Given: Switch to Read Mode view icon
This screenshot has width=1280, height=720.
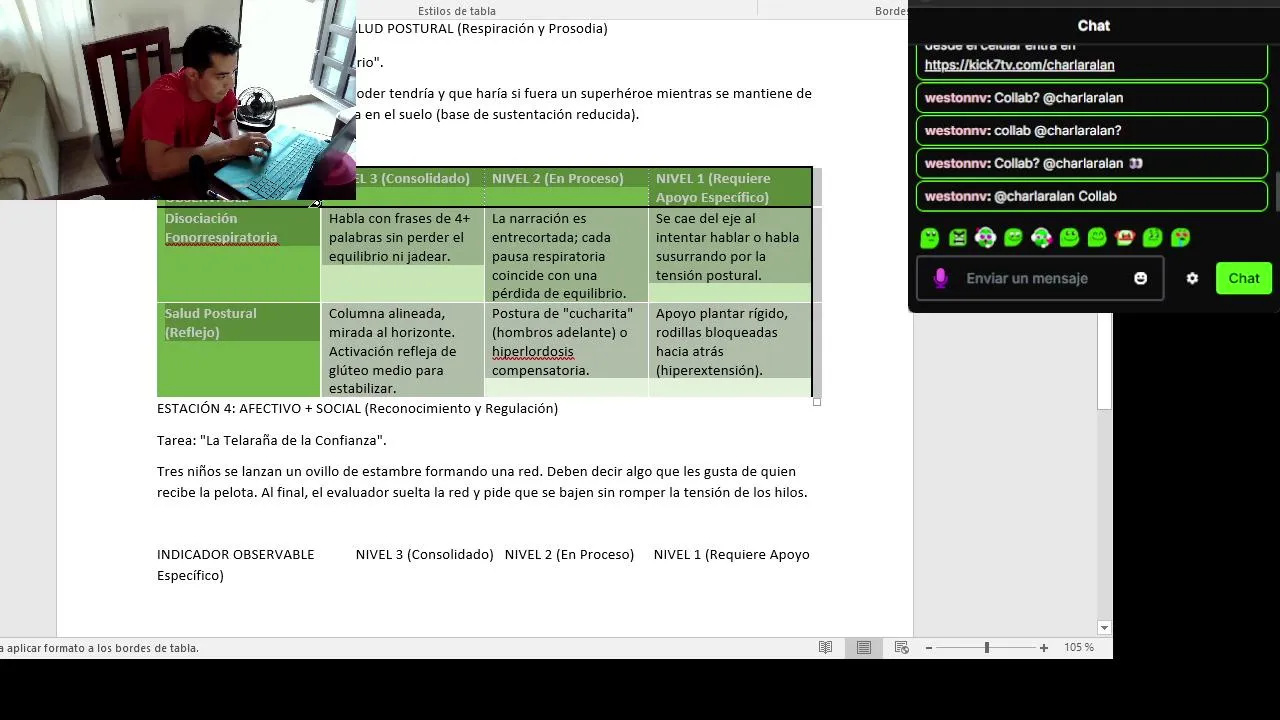Looking at the screenshot, I should tap(825, 648).
